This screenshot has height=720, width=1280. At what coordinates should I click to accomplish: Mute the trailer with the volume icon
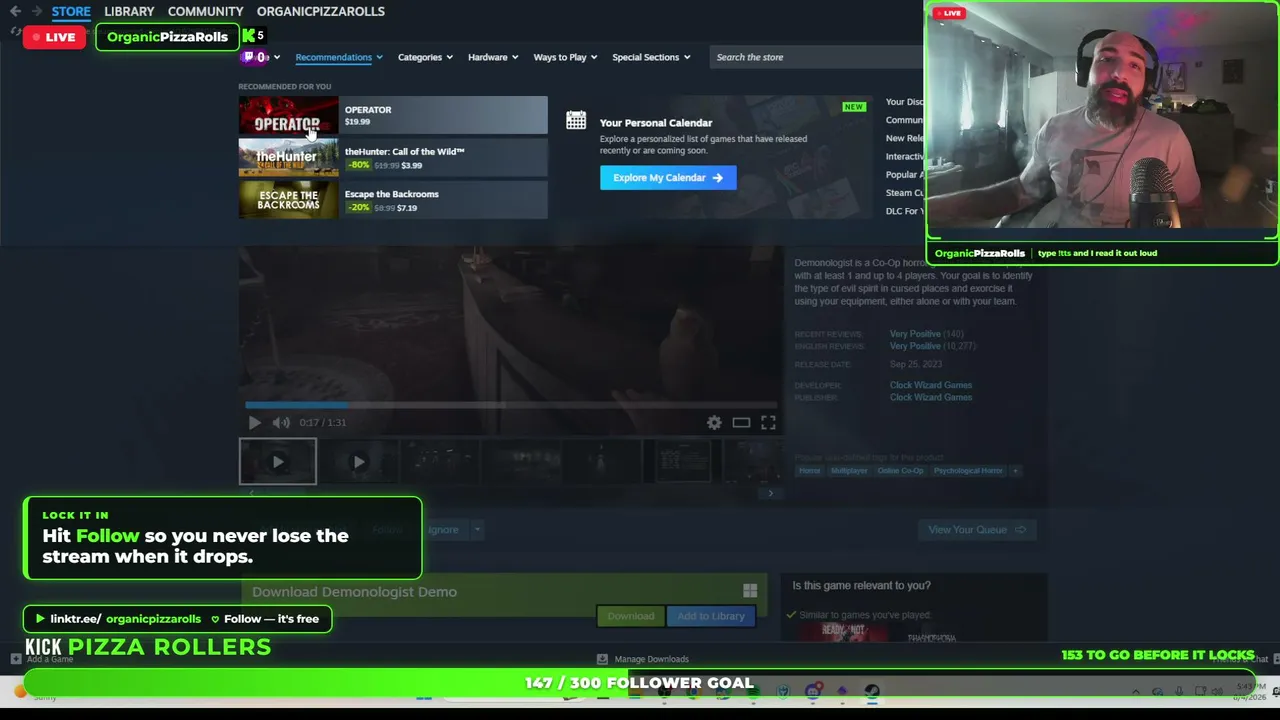(281, 422)
